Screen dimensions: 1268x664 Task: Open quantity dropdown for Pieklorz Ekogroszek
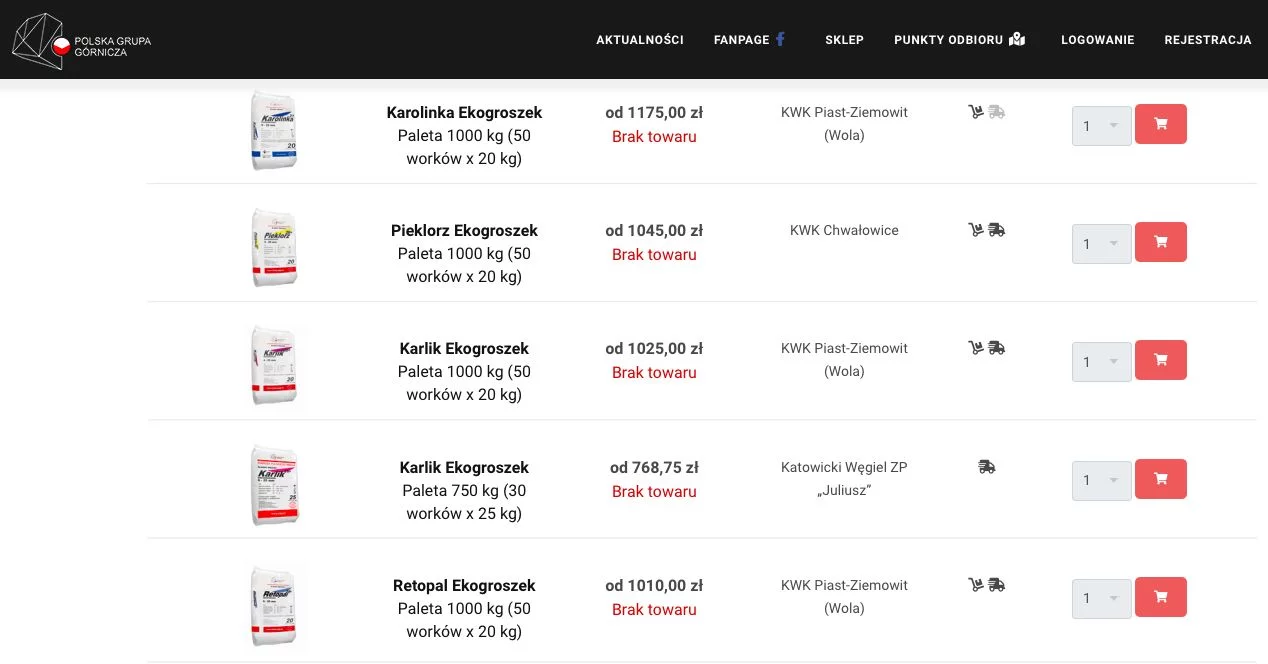click(x=1102, y=244)
